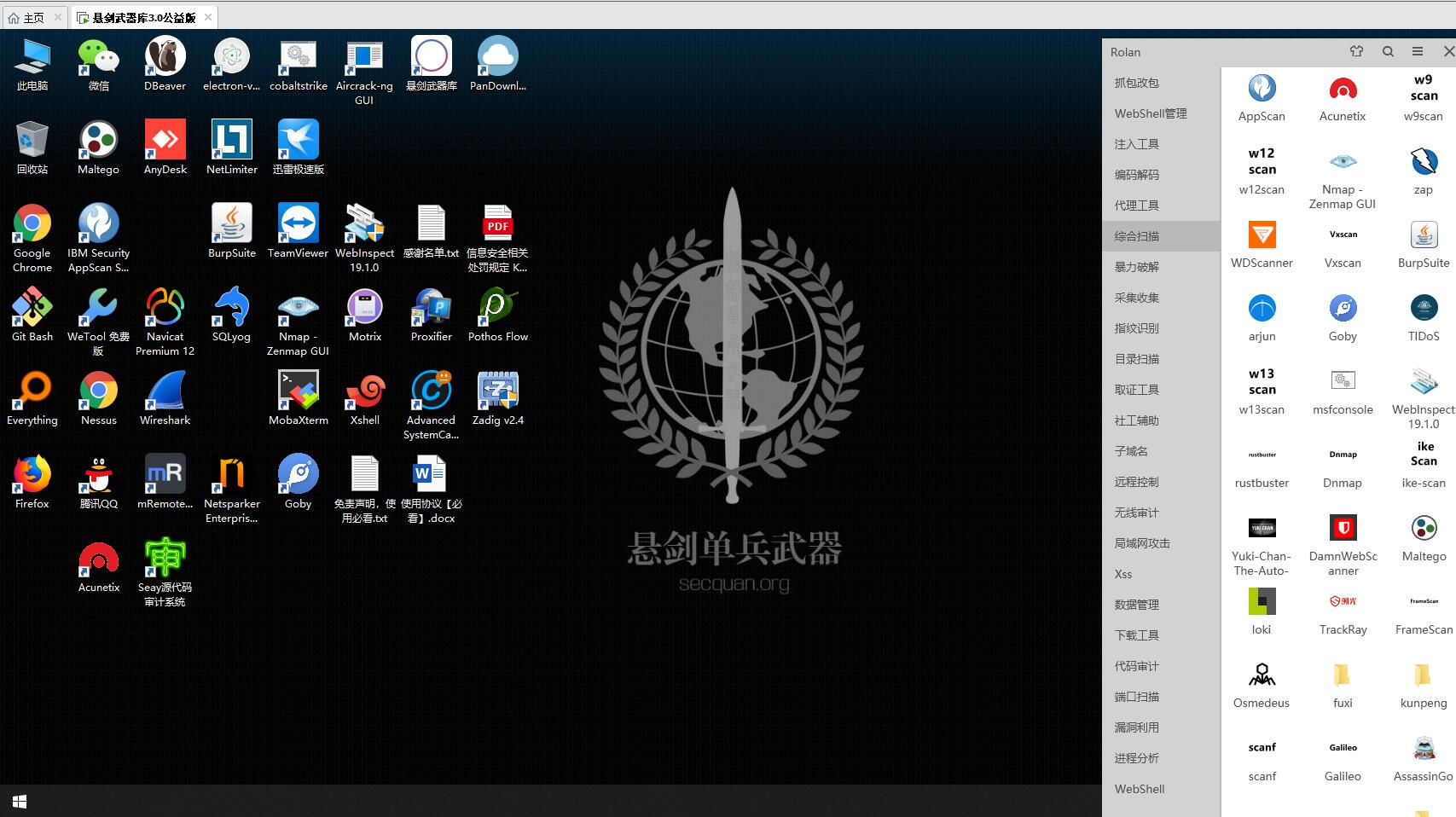The height and width of the screenshot is (817, 1456).
Task: Open the Maltego desktop shortcut
Action: (x=98, y=148)
